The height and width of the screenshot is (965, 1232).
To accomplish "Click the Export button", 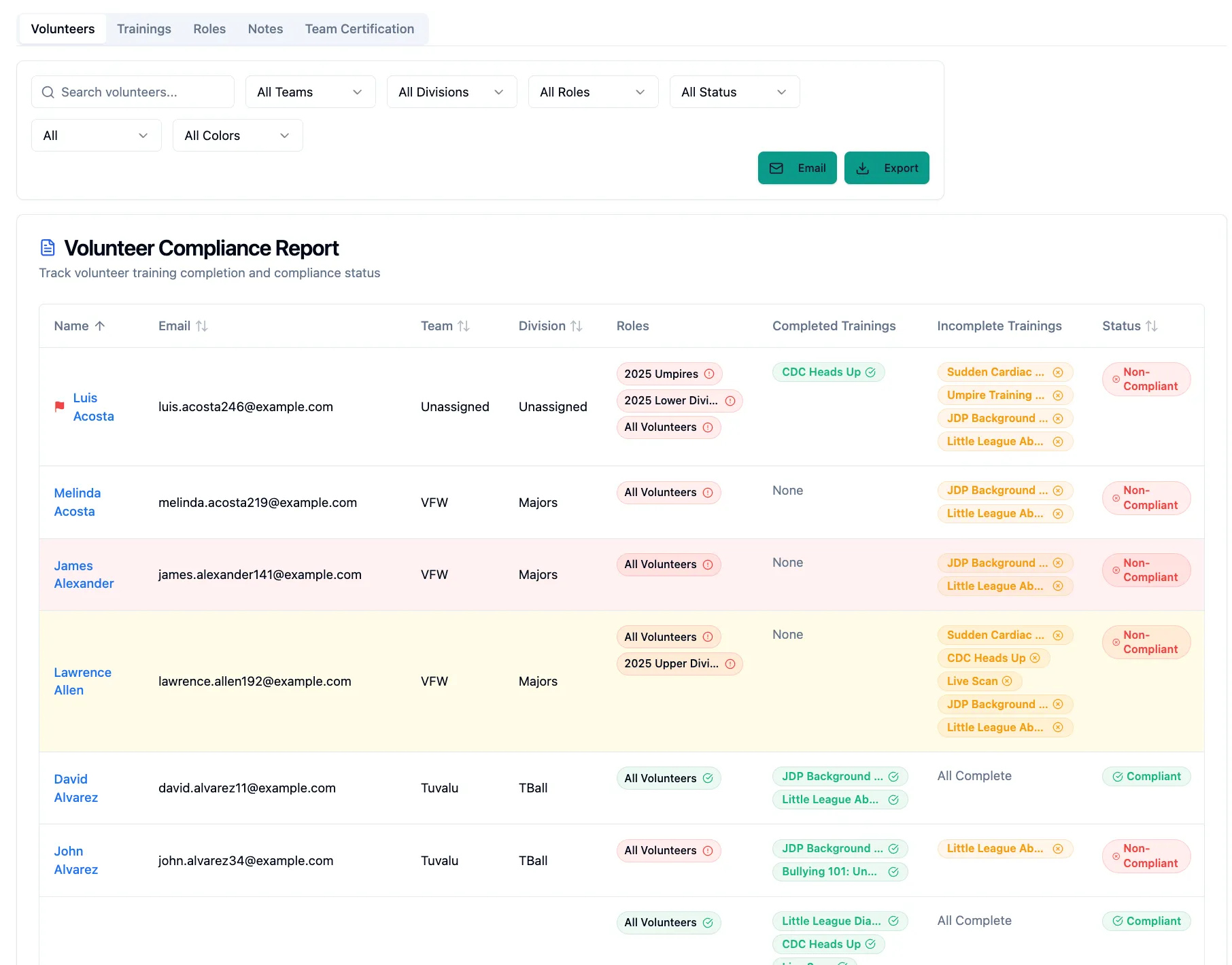I will (887, 168).
